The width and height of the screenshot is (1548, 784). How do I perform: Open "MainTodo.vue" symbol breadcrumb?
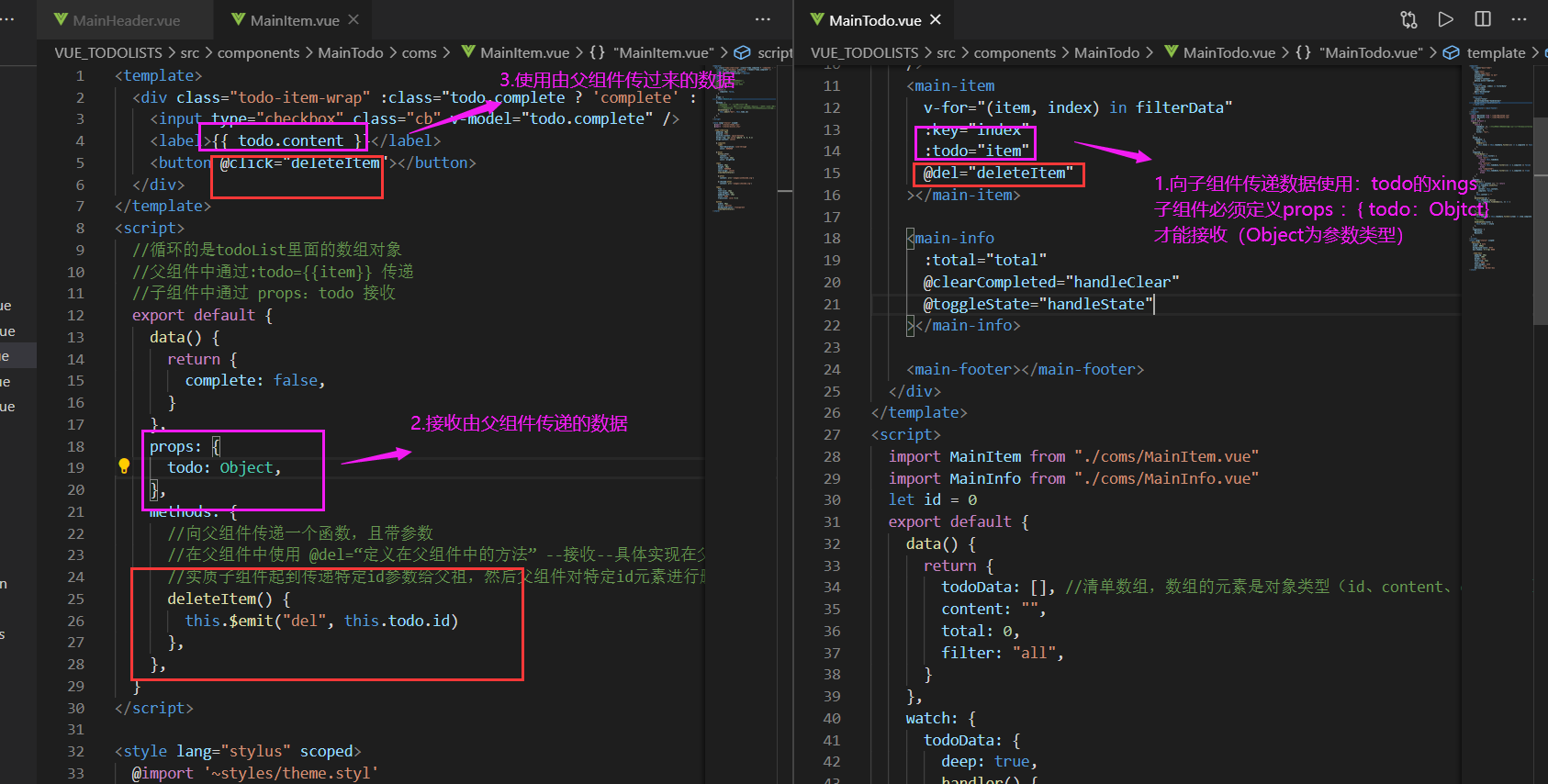click(x=1371, y=53)
